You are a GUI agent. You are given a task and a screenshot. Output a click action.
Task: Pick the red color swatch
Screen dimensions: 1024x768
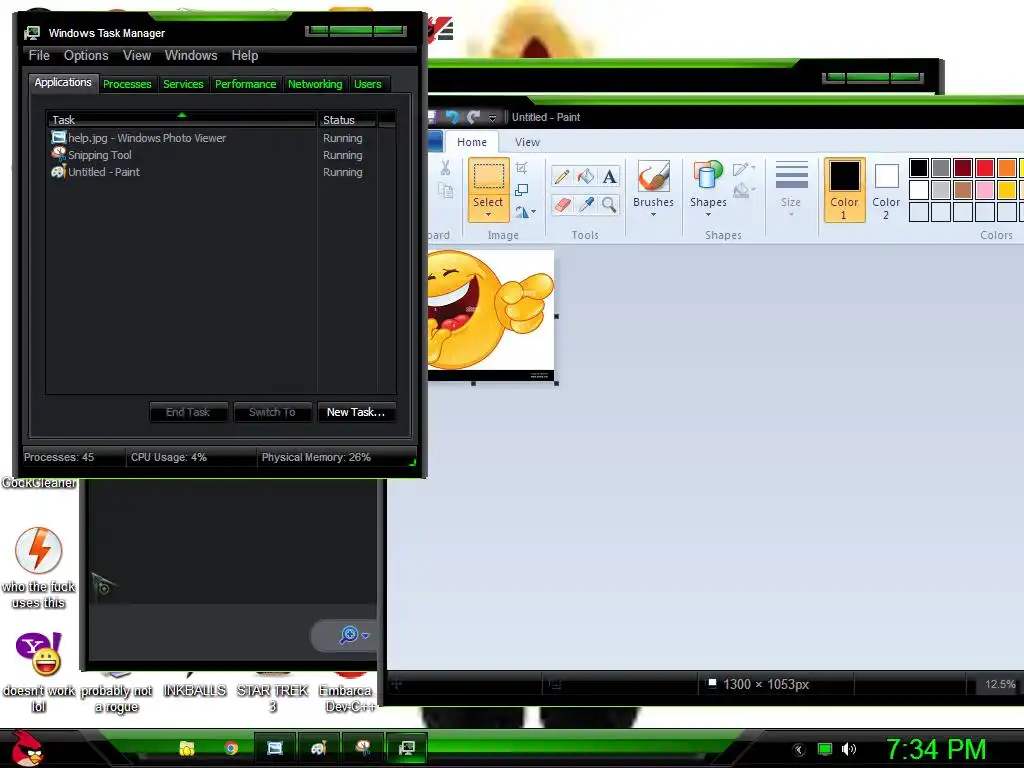(x=985, y=168)
